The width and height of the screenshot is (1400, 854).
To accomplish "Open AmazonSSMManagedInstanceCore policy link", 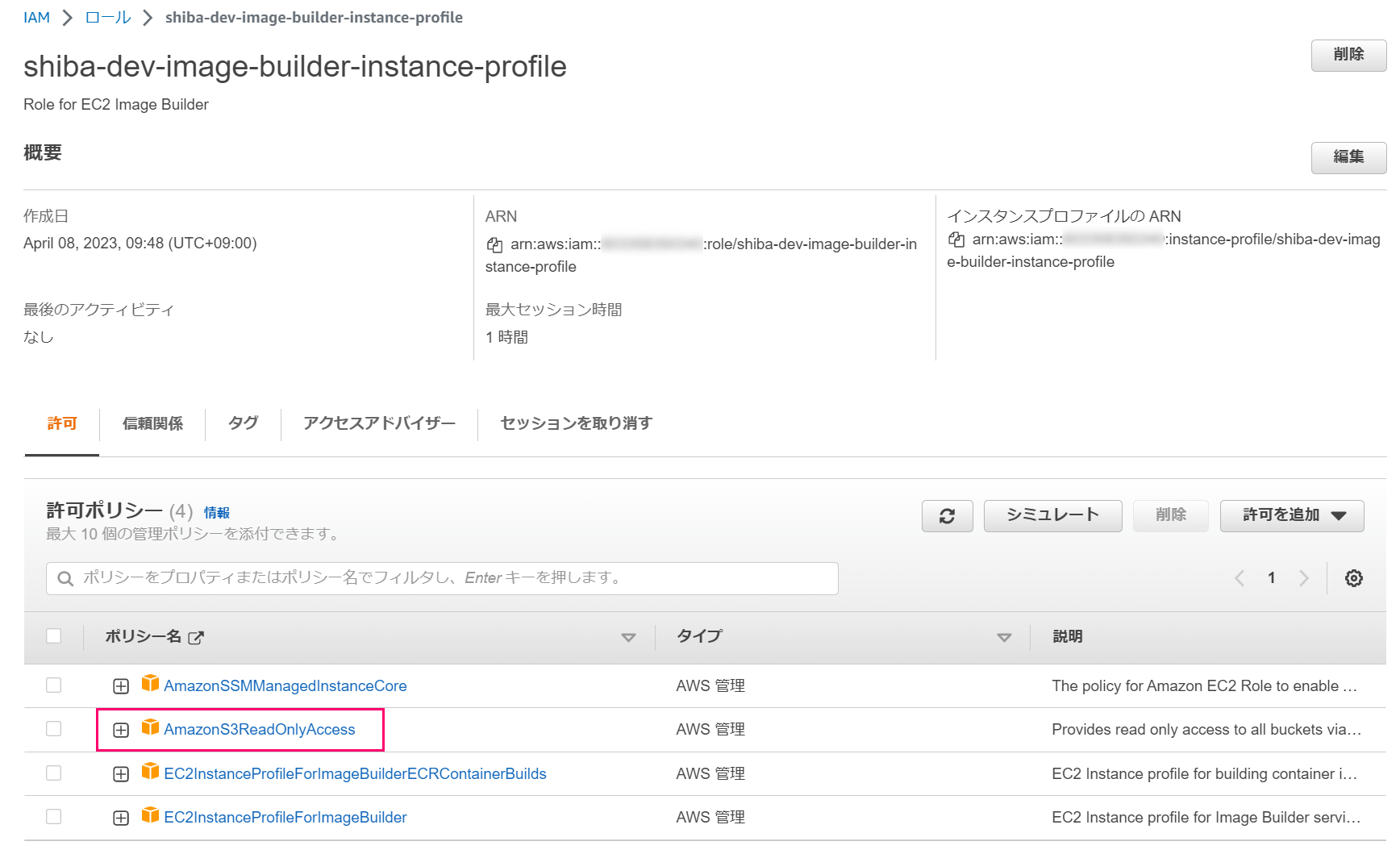I will click(285, 686).
